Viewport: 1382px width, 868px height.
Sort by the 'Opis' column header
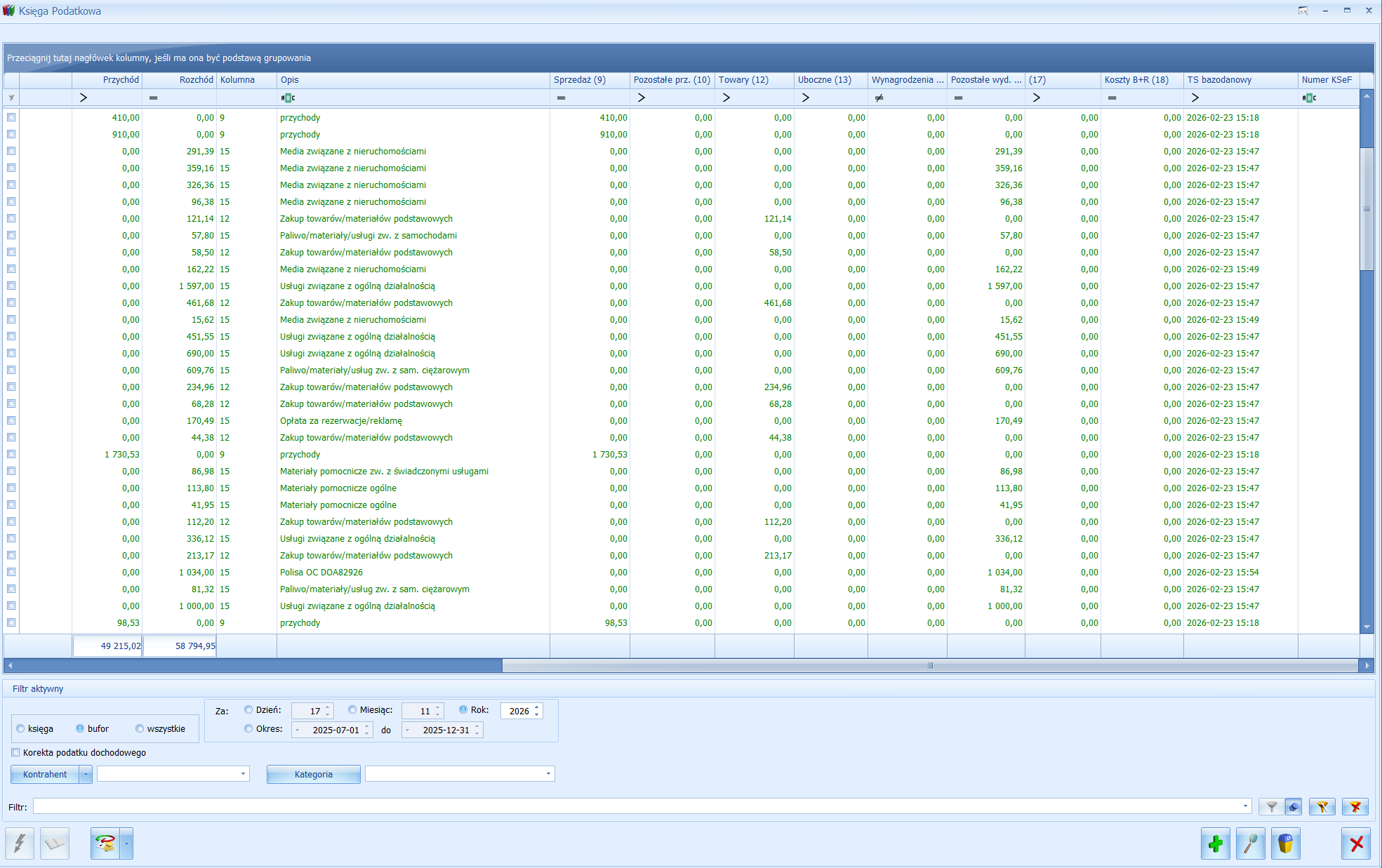[x=413, y=80]
